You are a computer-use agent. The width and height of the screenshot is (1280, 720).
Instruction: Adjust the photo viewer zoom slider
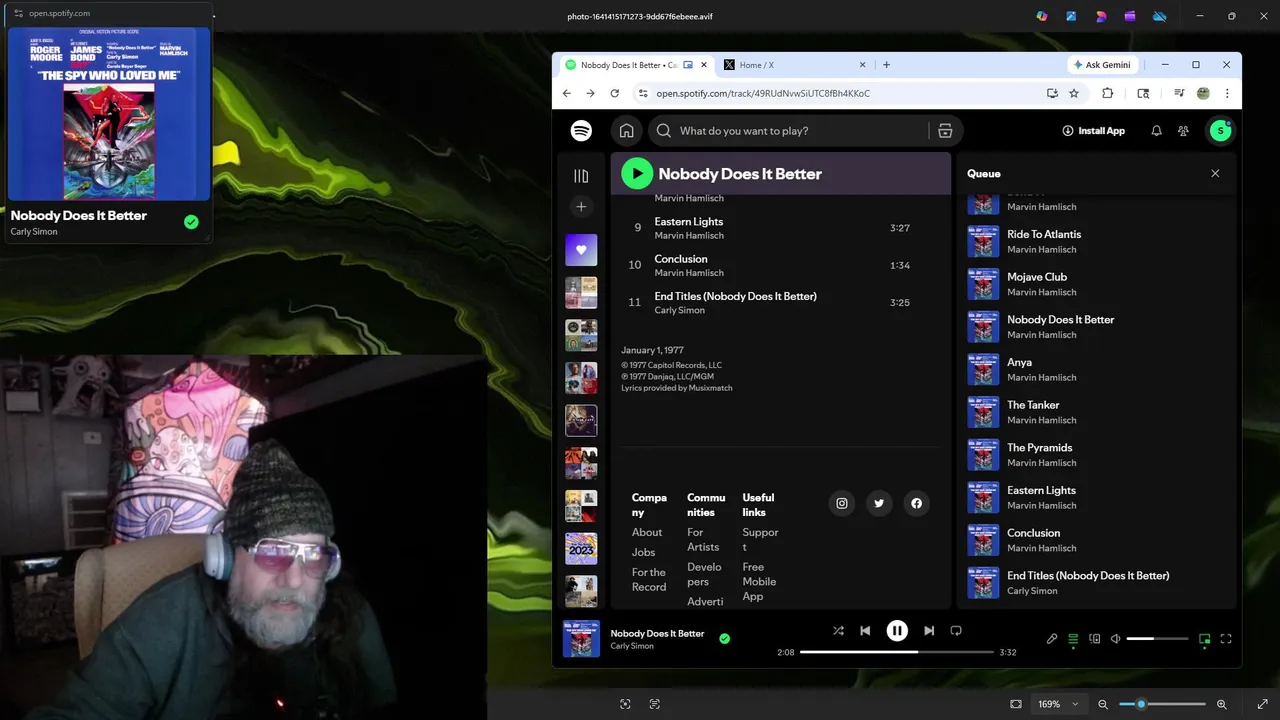pyautogui.click(x=1162, y=704)
